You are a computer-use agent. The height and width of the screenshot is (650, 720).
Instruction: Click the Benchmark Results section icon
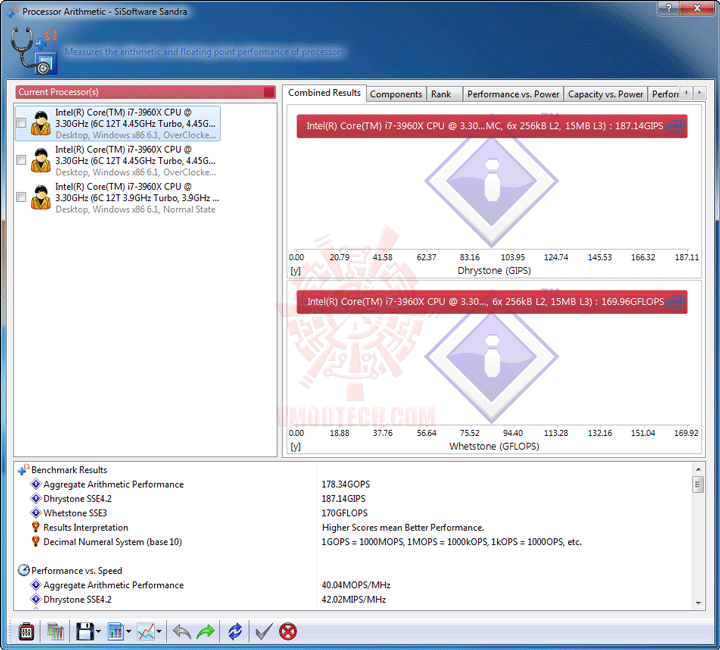tap(23, 470)
